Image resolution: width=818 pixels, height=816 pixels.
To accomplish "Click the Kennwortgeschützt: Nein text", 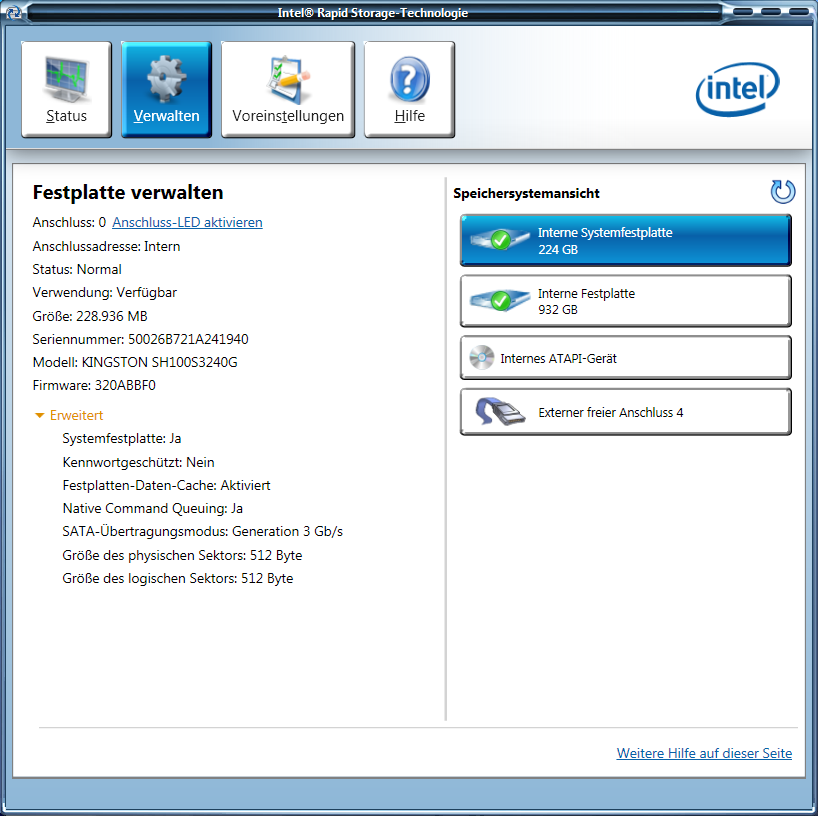I will [x=138, y=462].
